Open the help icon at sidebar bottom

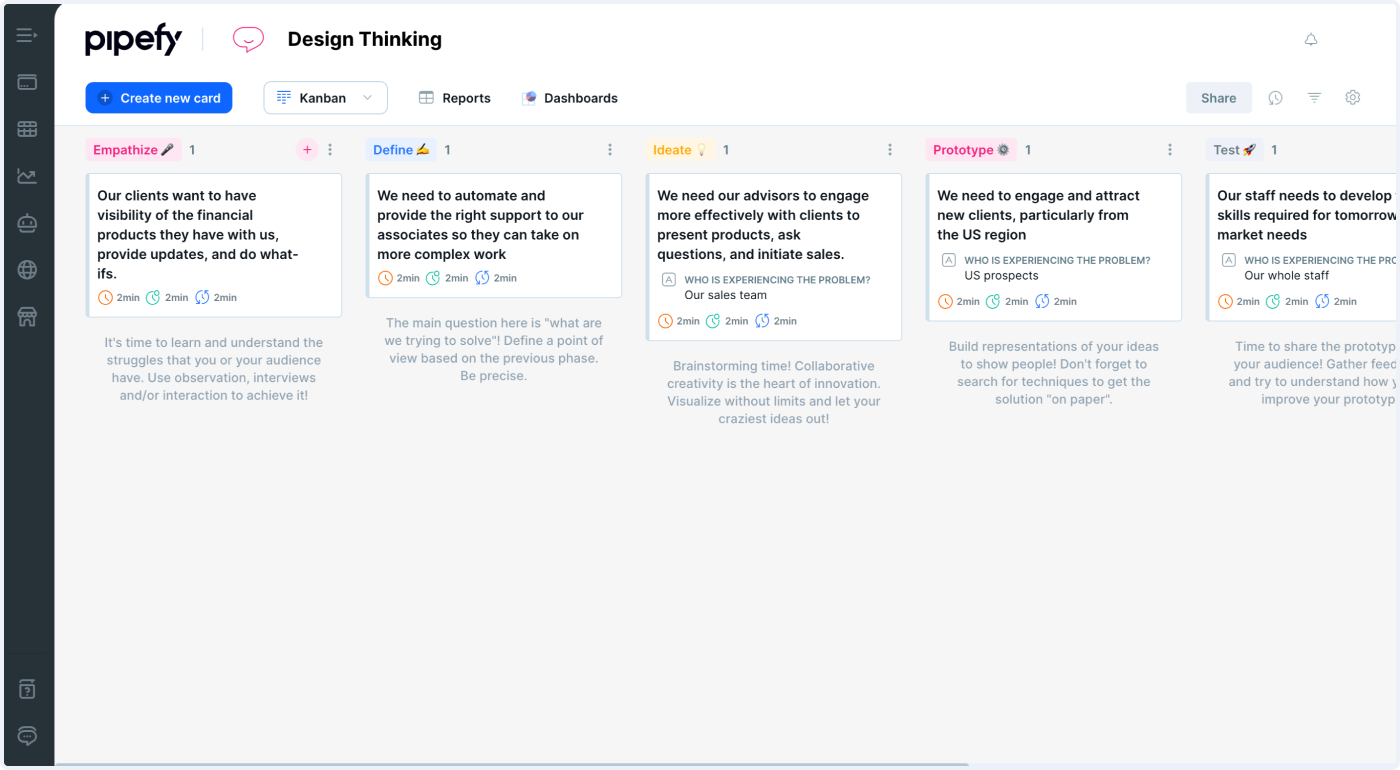tap(27, 688)
